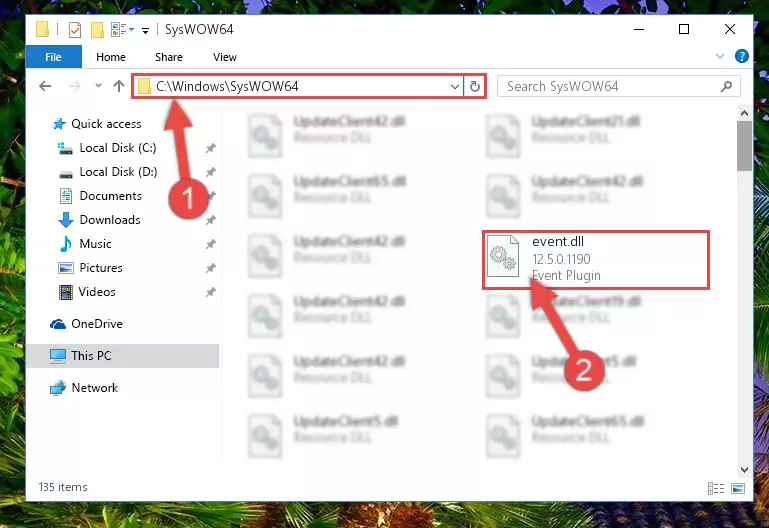Switch to the Home ribbon tab
This screenshot has height=528, width=769.
111,57
